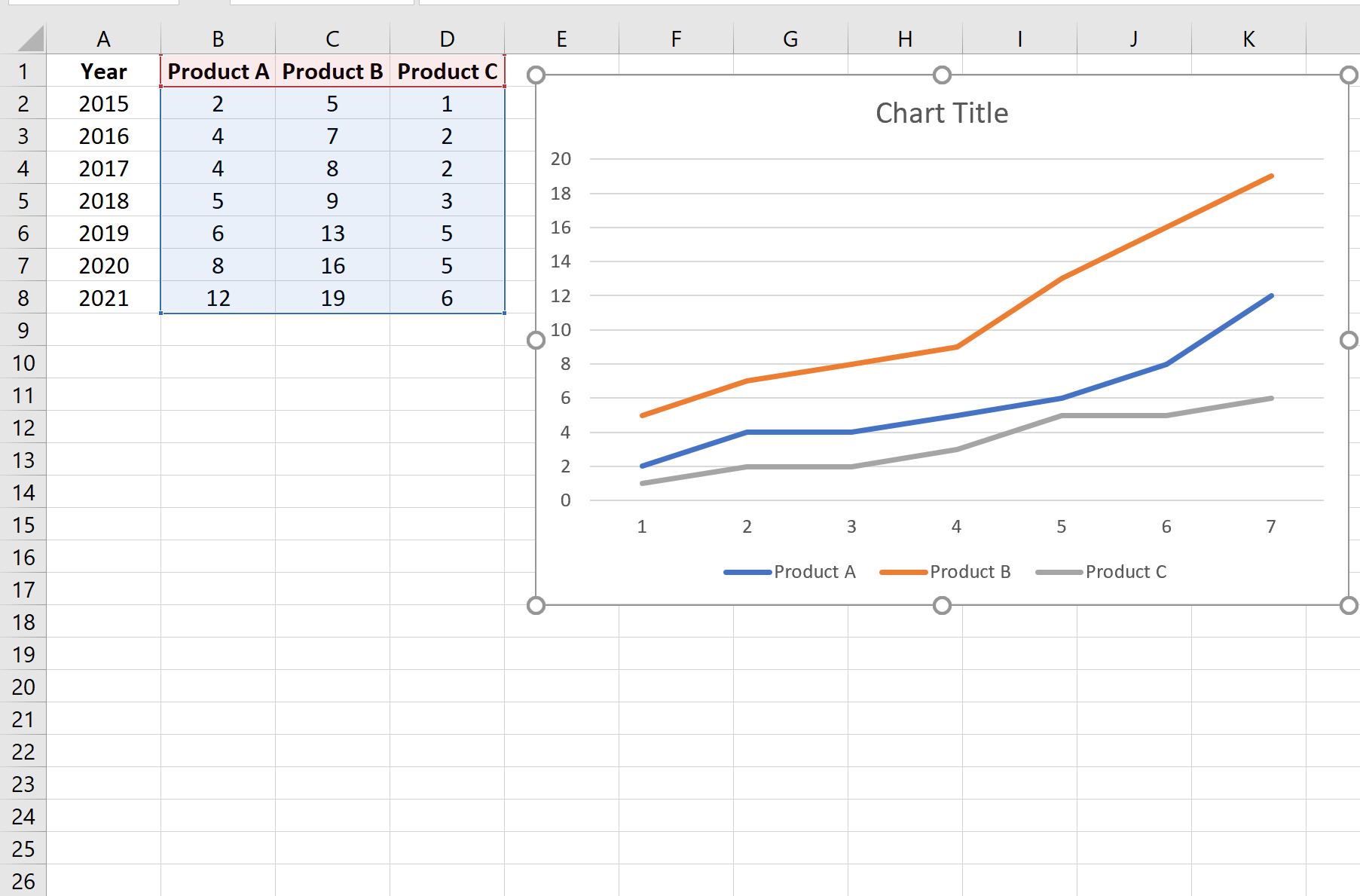Screen dimensions: 1360x896
Task: Select the cell with value 13
Action: click(x=332, y=233)
